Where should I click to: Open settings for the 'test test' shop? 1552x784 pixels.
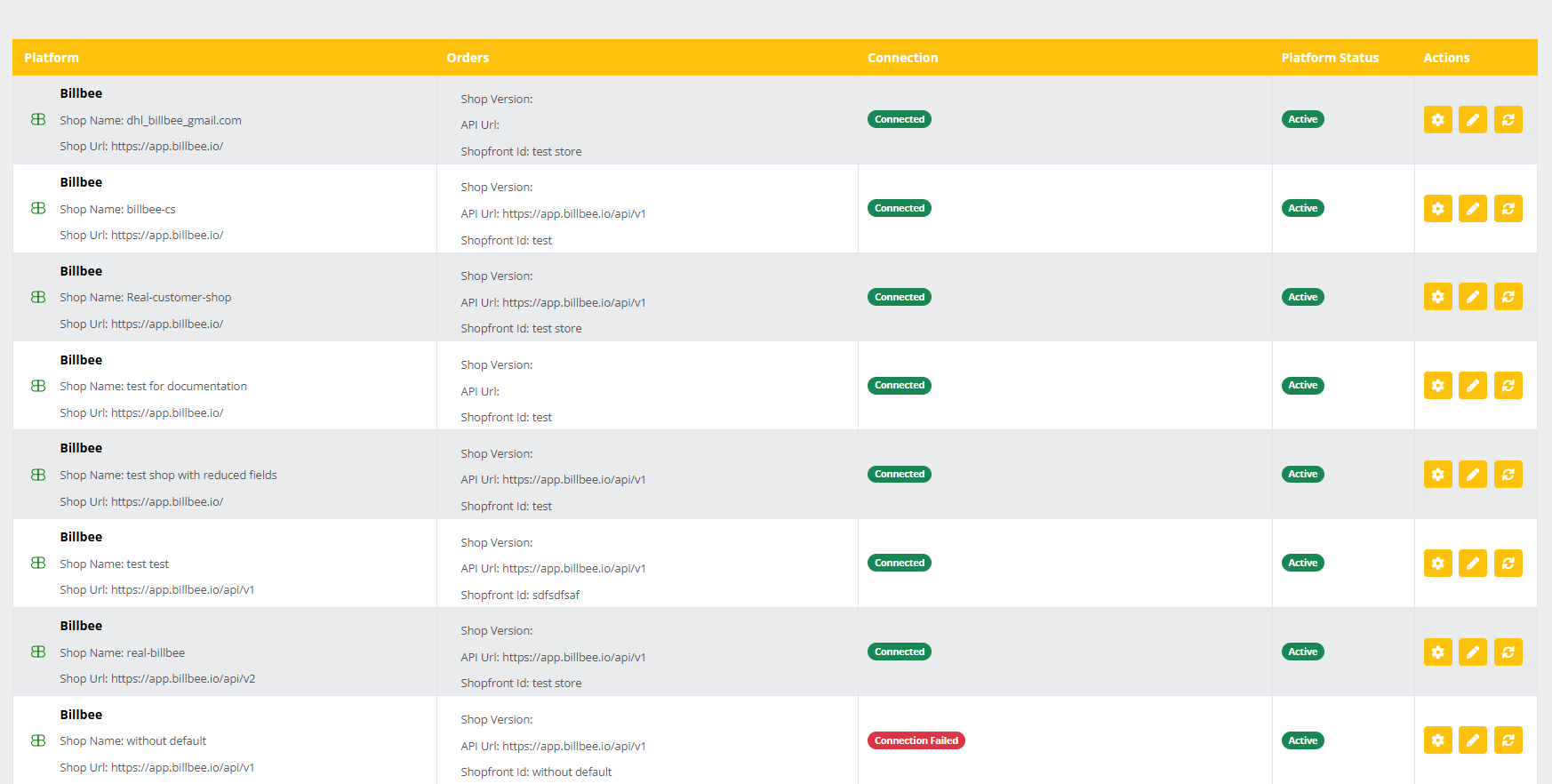tap(1437, 563)
